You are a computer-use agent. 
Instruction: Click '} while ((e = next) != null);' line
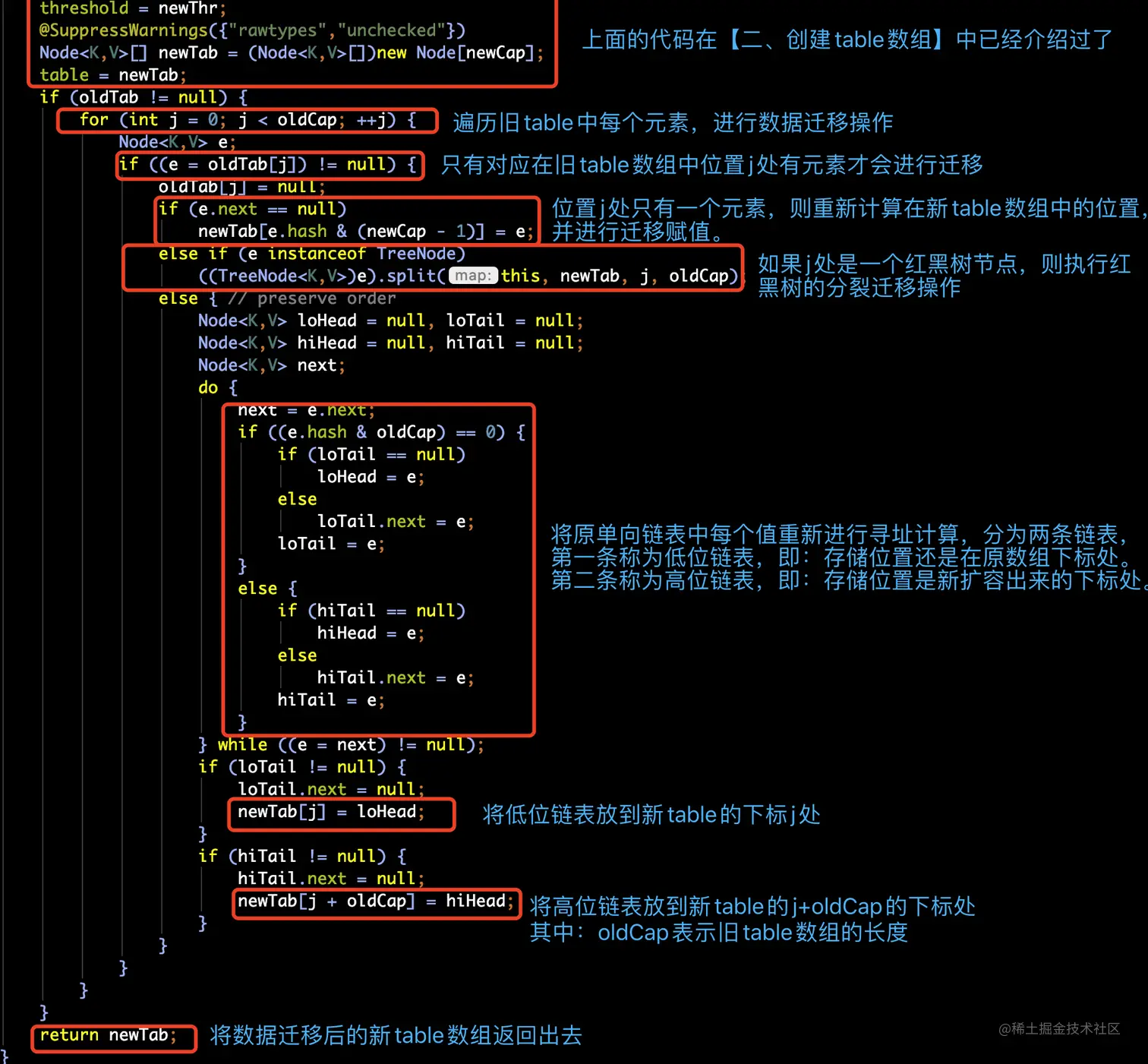pyautogui.click(x=341, y=745)
